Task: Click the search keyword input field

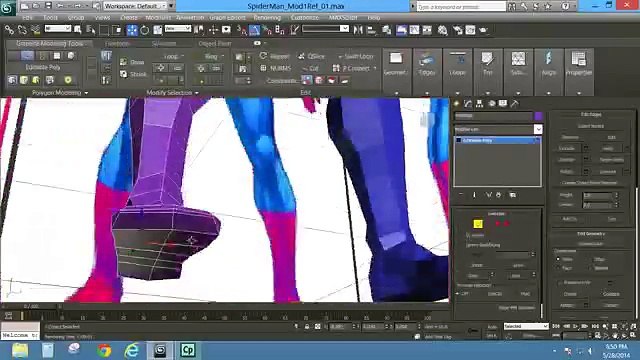Action: 461,6
